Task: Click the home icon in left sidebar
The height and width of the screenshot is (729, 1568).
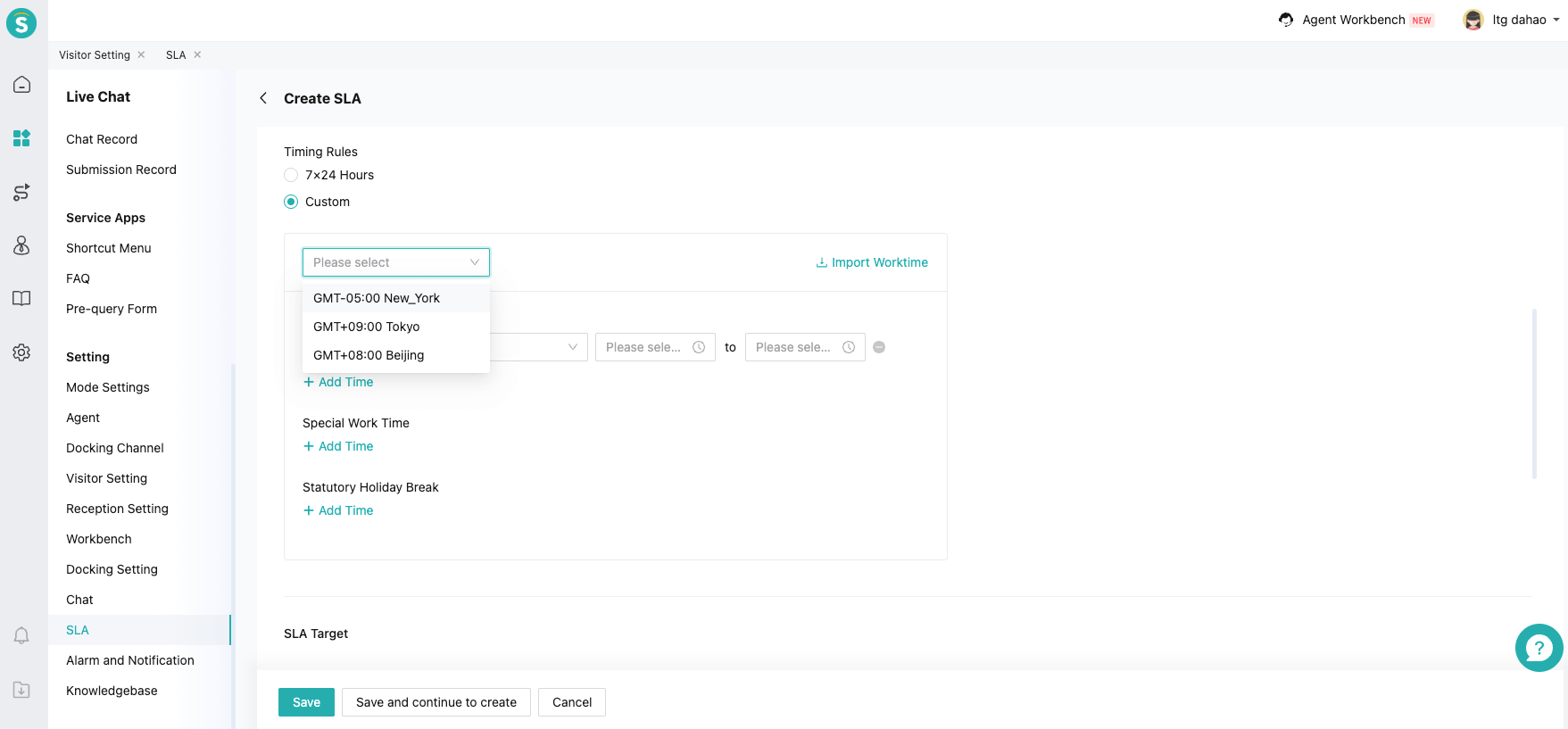Action: [x=21, y=85]
